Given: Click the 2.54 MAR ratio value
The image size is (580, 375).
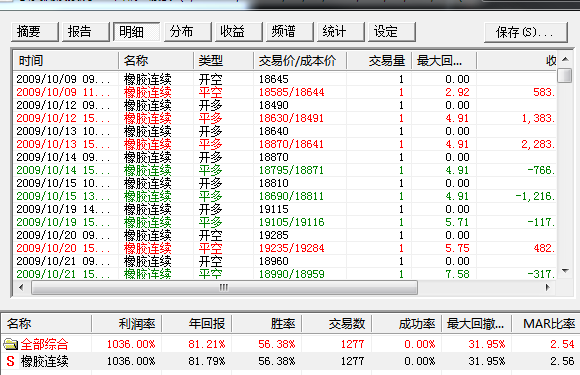Looking at the screenshot, I should tap(562, 344).
